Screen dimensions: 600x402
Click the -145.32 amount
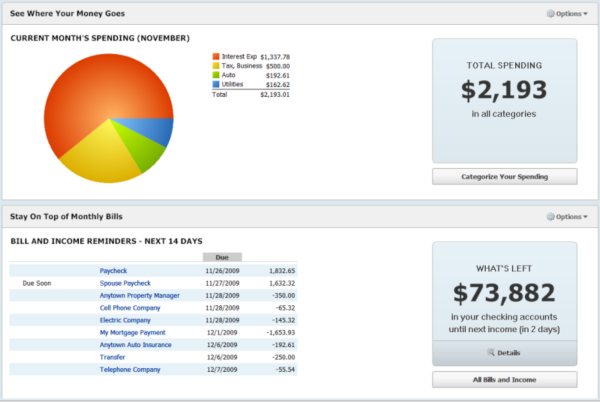284,320
